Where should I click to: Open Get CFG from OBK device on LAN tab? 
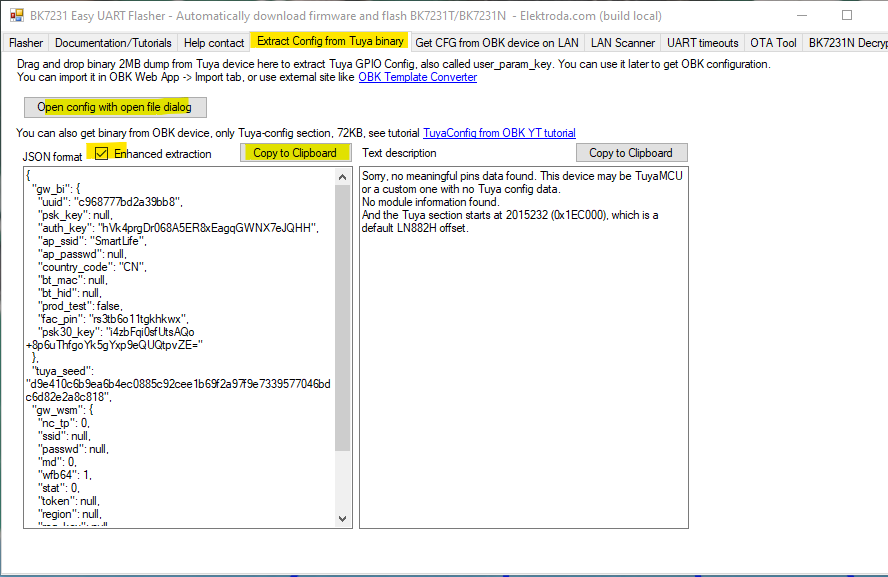(x=497, y=43)
